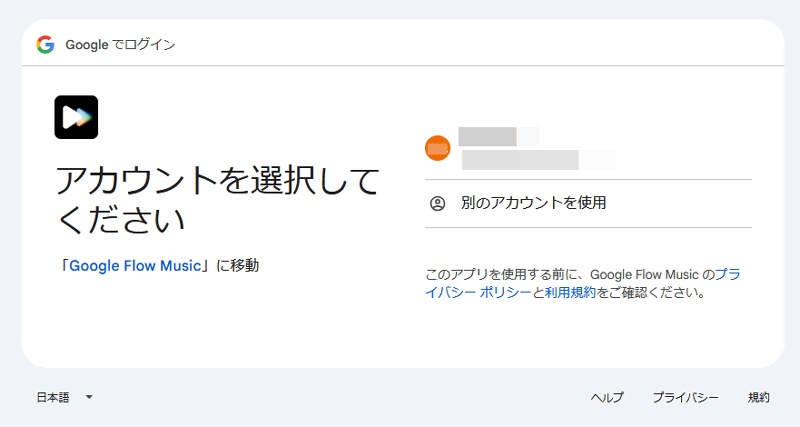Open the プライバシー footer link

[x=685, y=397]
